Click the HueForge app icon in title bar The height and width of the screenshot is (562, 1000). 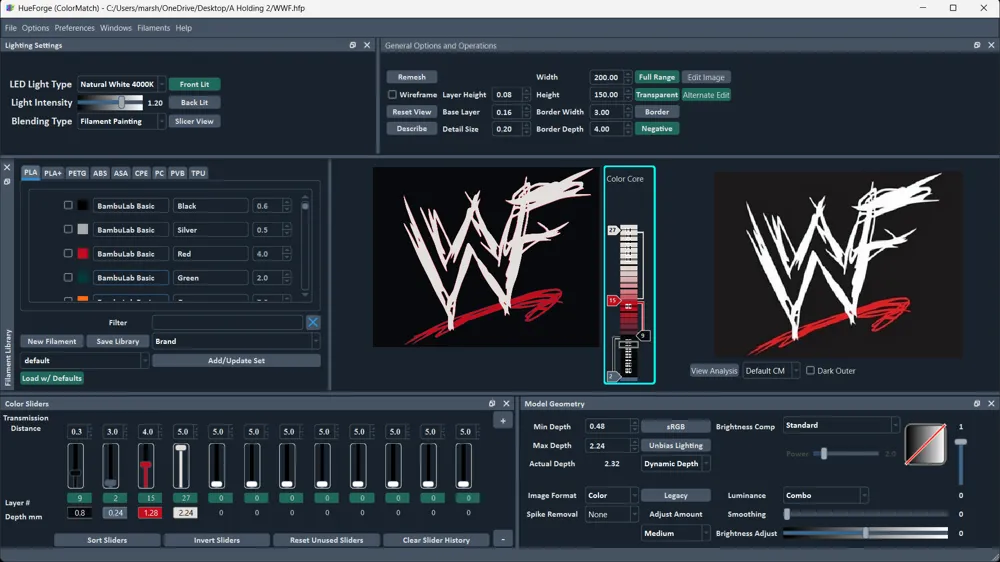point(10,8)
